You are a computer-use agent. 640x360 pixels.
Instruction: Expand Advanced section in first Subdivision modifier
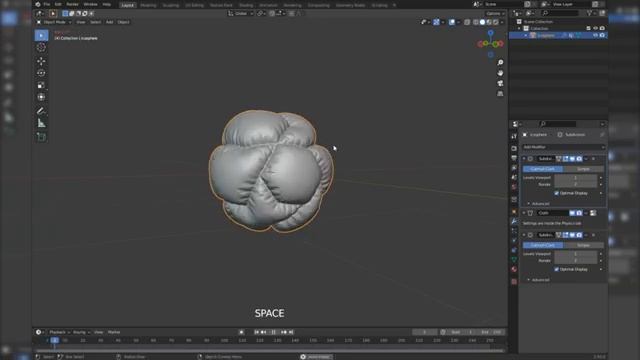539,203
